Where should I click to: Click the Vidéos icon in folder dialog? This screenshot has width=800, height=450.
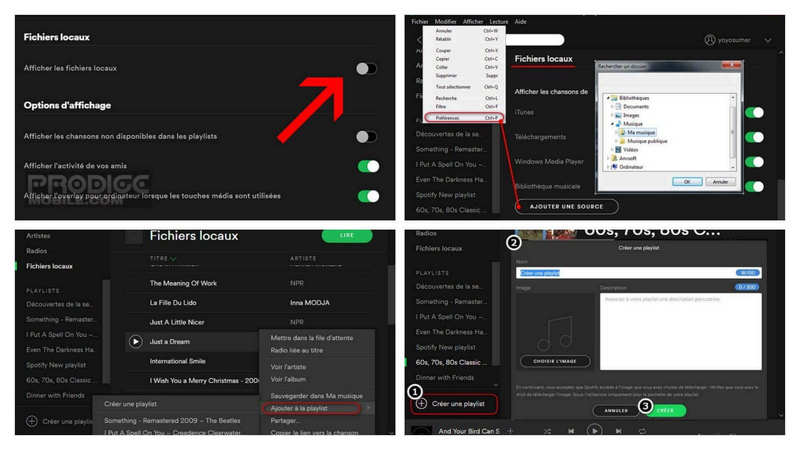coord(618,149)
